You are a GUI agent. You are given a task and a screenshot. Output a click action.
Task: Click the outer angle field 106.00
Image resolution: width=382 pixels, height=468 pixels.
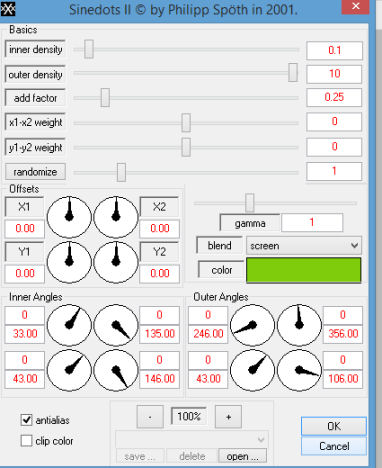343,379
